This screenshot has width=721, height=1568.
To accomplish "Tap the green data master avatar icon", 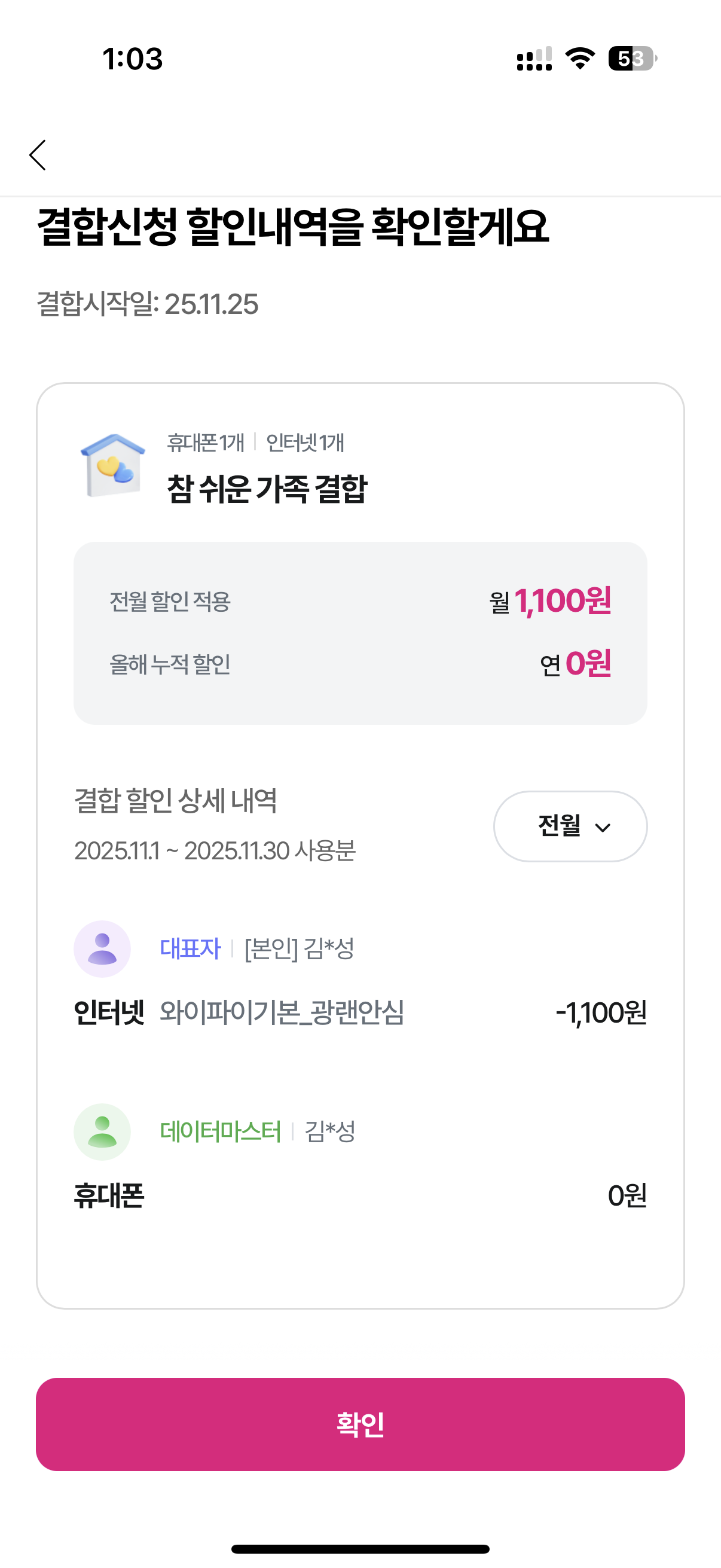I will (x=102, y=1131).
